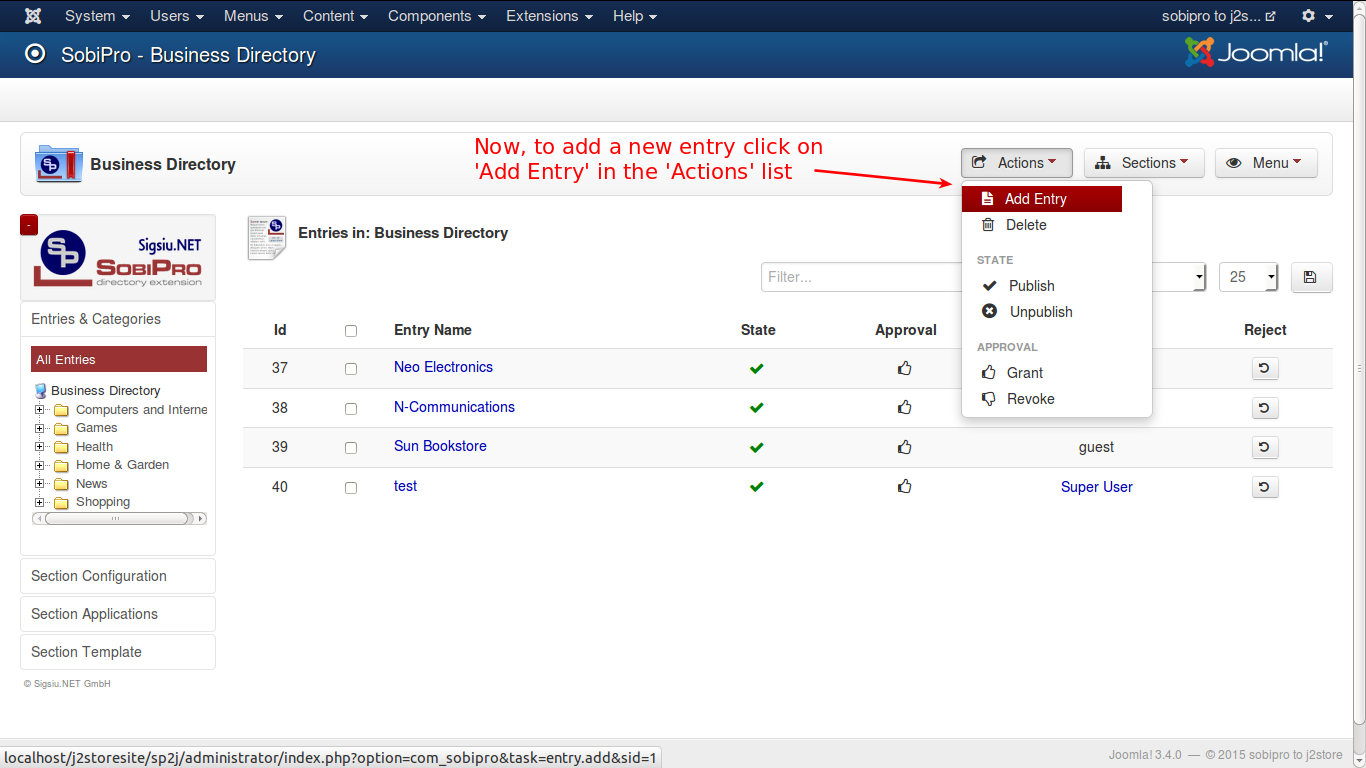
Task: Toggle the select-all entries checkbox
Action: tap(351, 331)
